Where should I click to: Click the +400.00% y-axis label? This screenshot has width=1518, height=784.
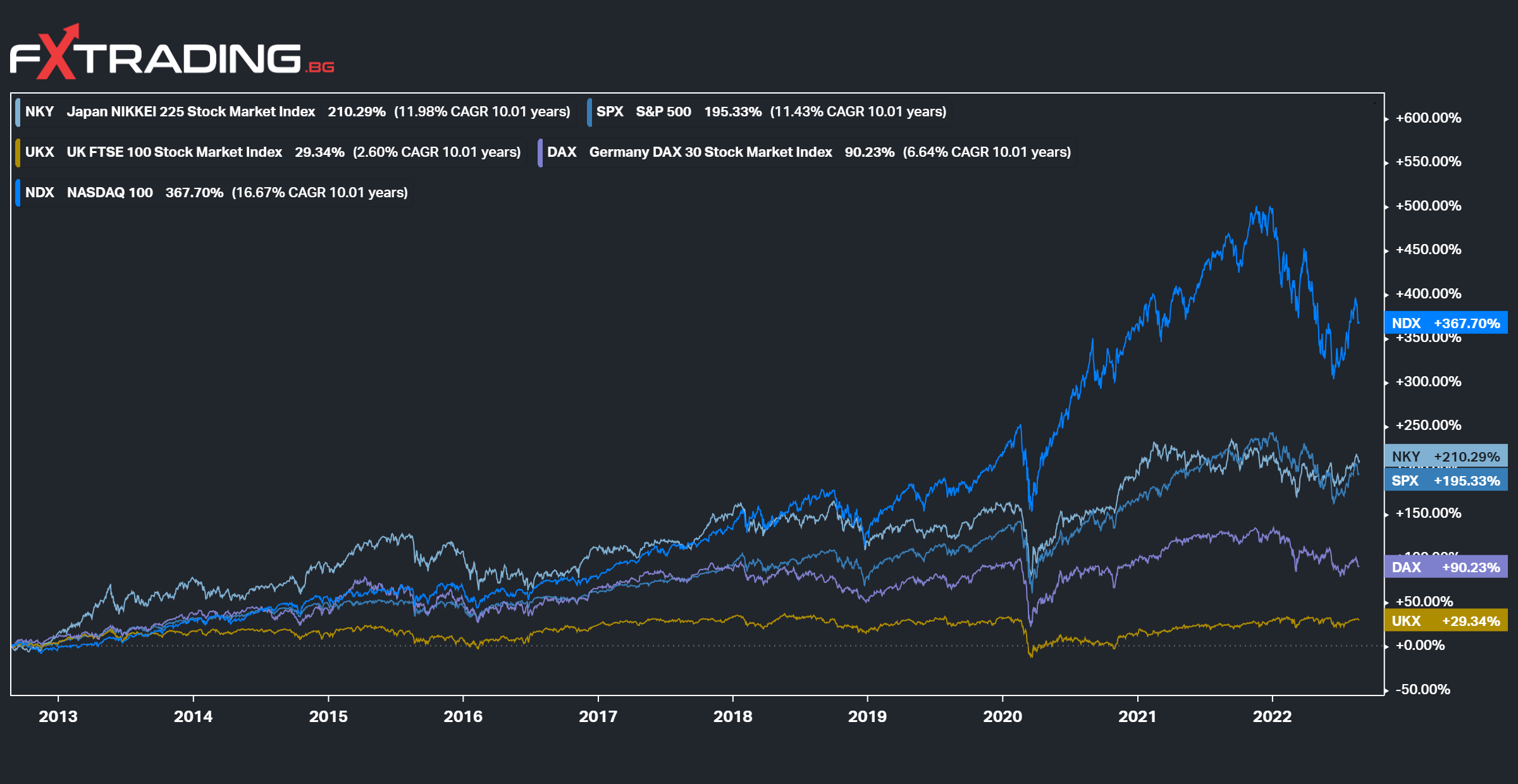(x=1429, y=294)
